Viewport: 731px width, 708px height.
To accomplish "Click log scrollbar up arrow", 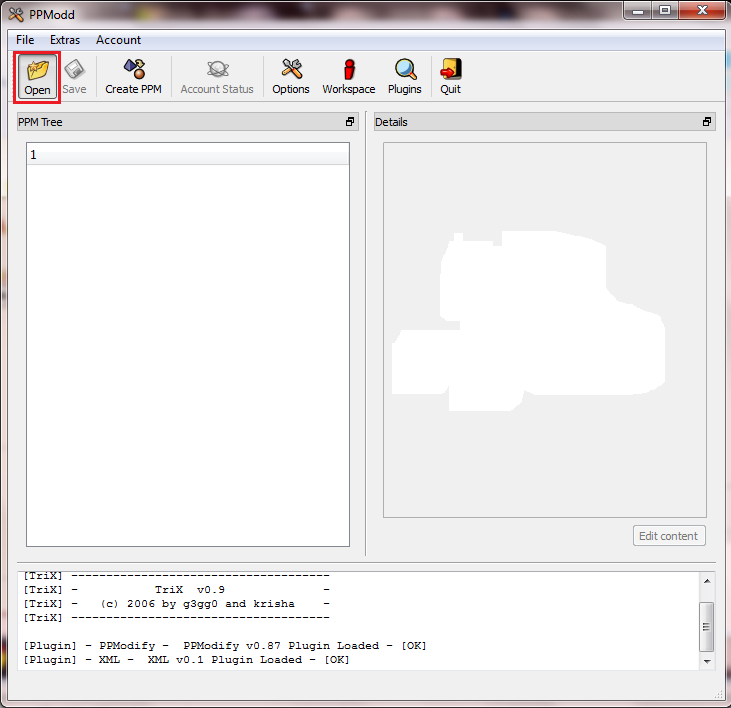I will click(707, 581).
